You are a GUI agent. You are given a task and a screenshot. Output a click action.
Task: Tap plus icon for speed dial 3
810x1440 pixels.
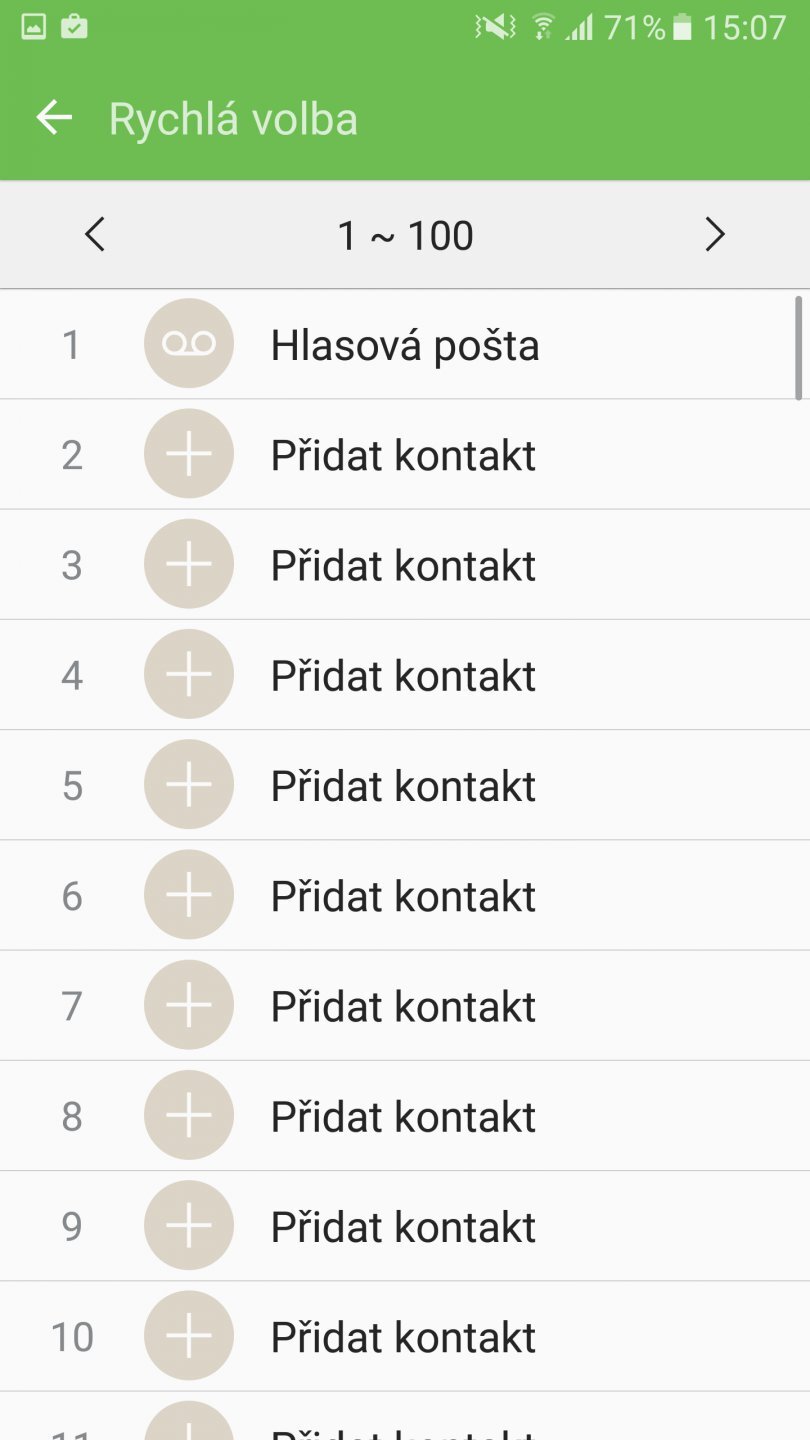click(x=189, y=564)
